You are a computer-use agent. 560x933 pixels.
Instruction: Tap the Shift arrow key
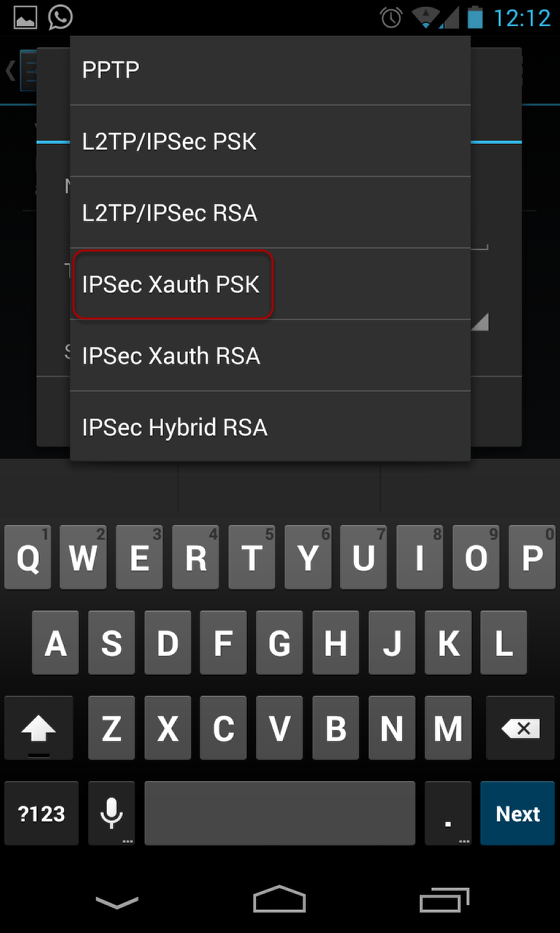[39, 728]
